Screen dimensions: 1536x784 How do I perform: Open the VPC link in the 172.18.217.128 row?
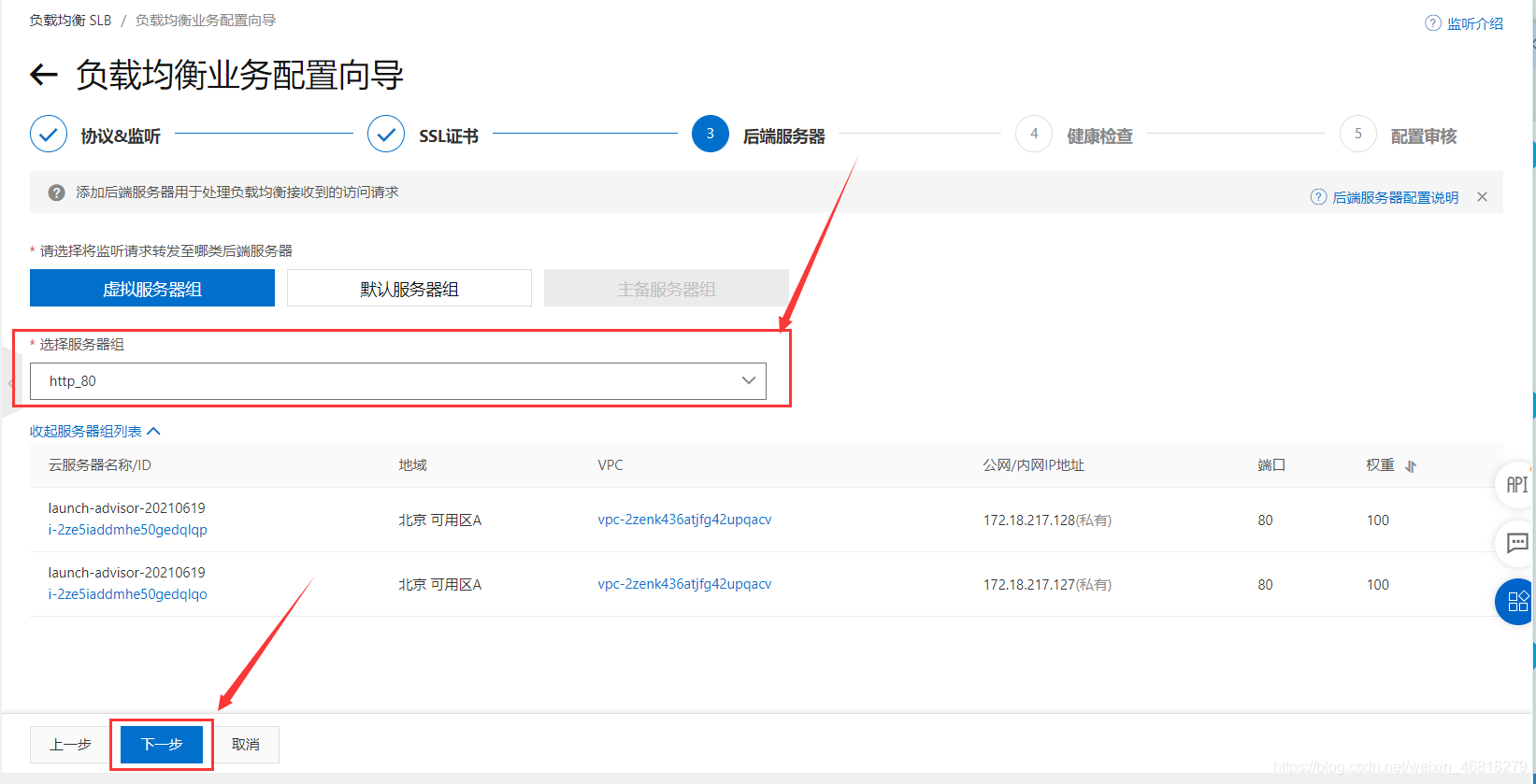pos(684,520)
